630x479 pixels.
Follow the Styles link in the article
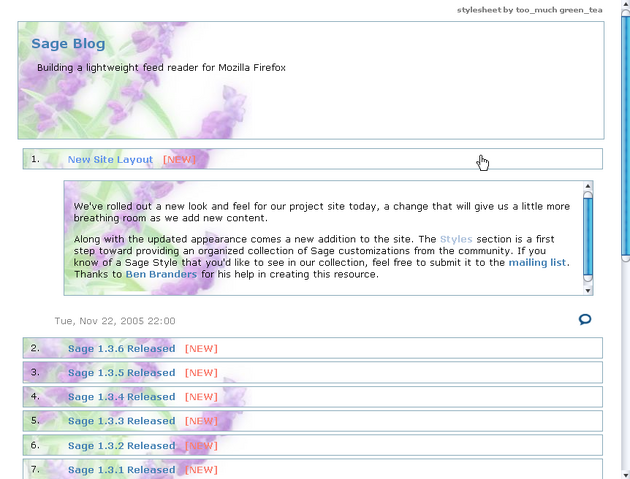click(456, 239)
